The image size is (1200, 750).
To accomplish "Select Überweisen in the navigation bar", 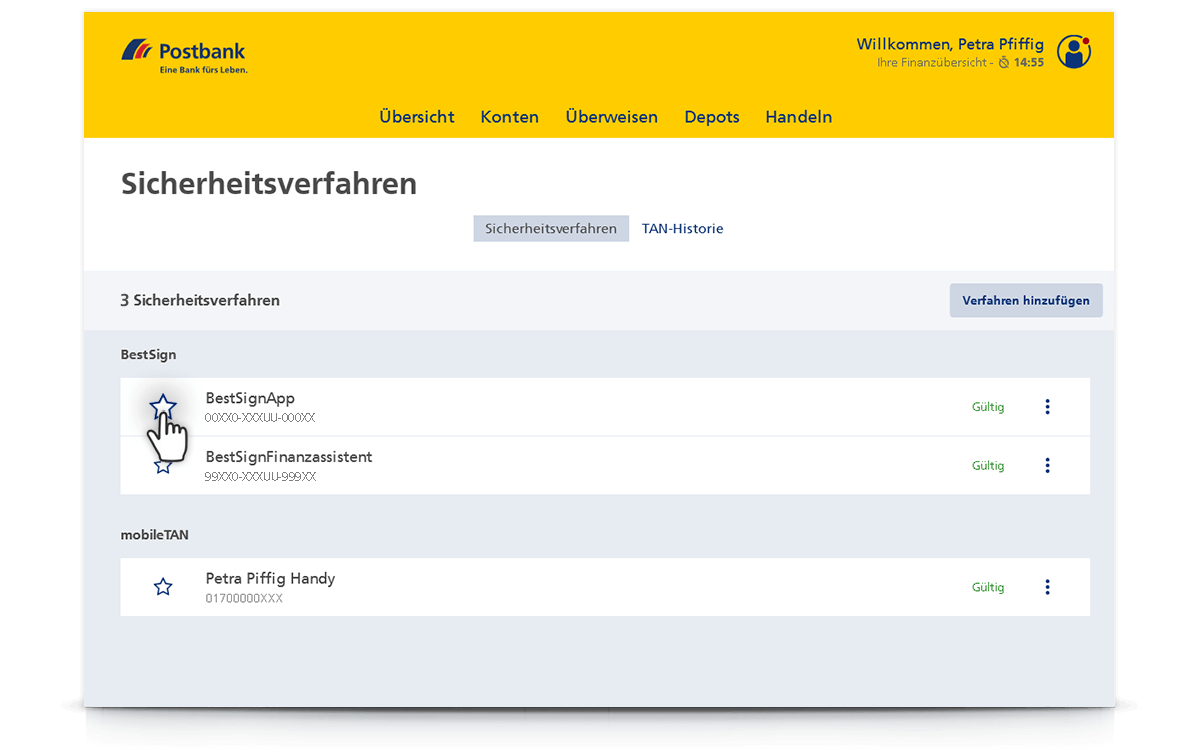I will tap(612, 117).
